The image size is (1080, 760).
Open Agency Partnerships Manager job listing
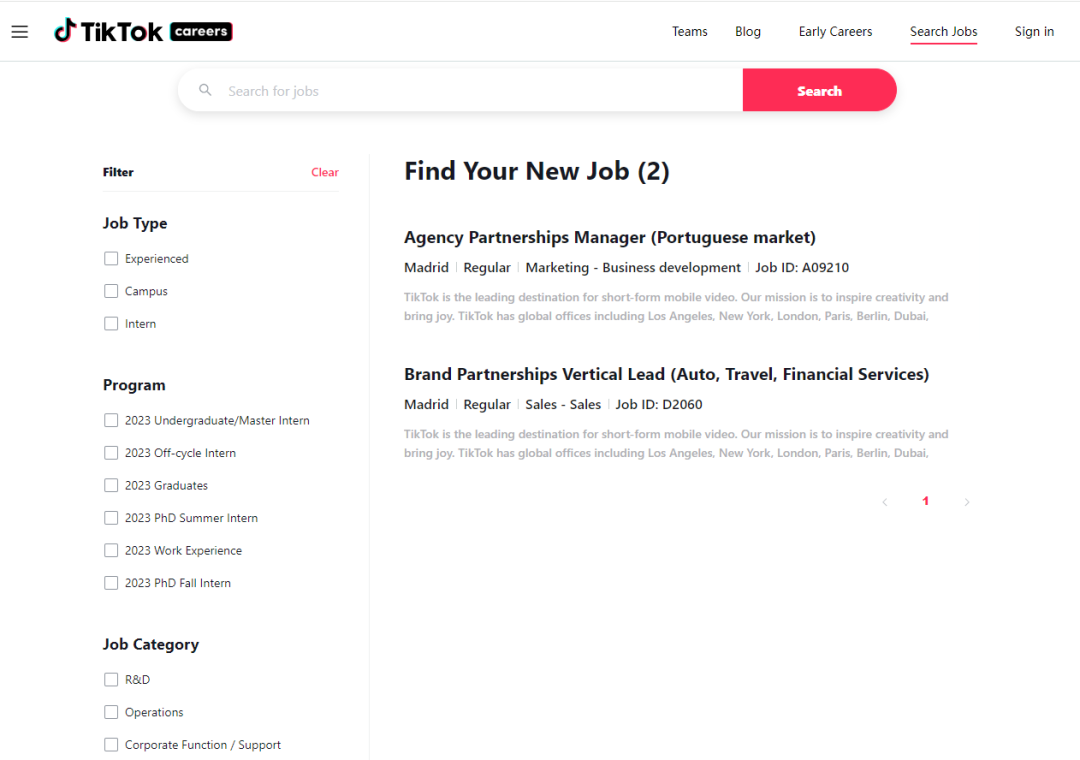pos(610,238)
